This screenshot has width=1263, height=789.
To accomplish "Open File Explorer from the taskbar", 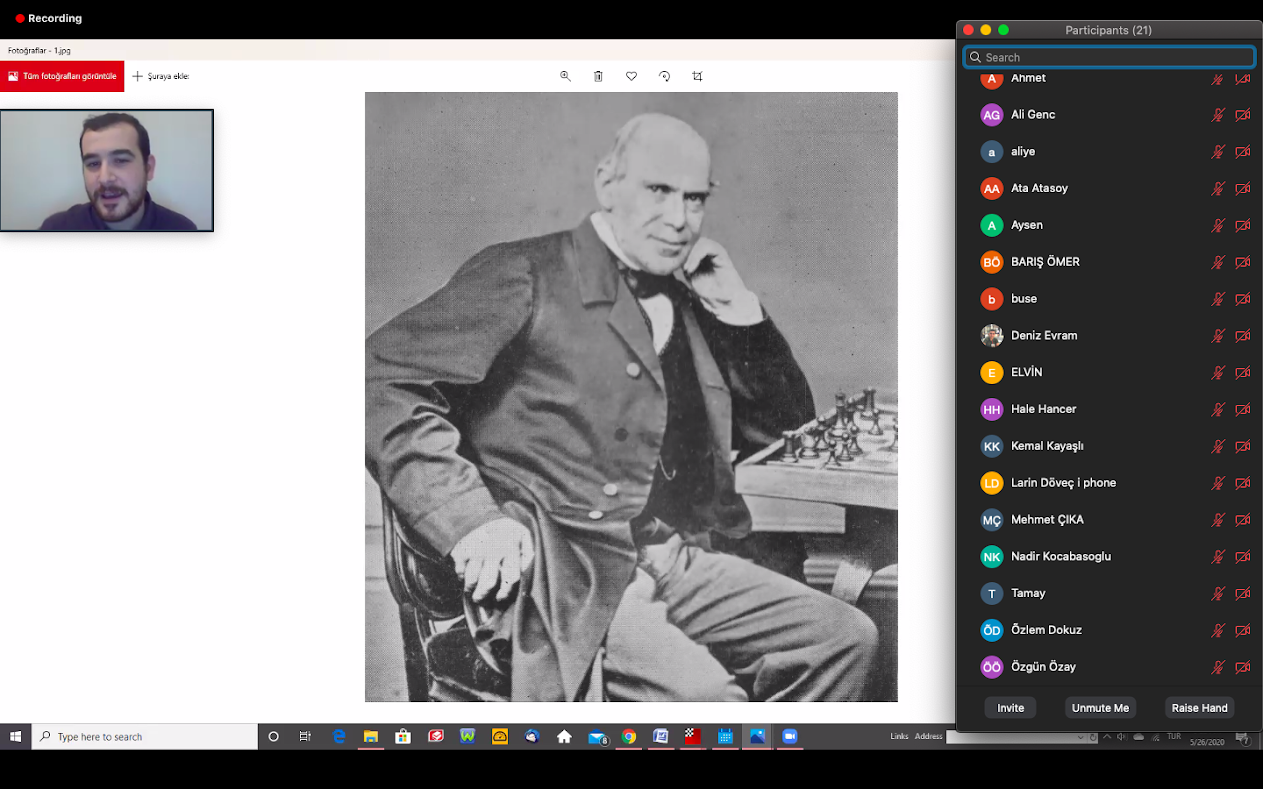I will 371,736.
